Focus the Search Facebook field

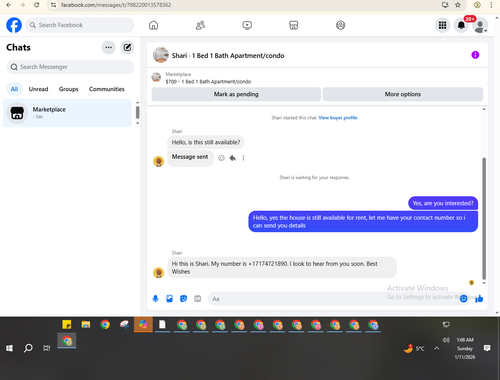tap(80, 25)
